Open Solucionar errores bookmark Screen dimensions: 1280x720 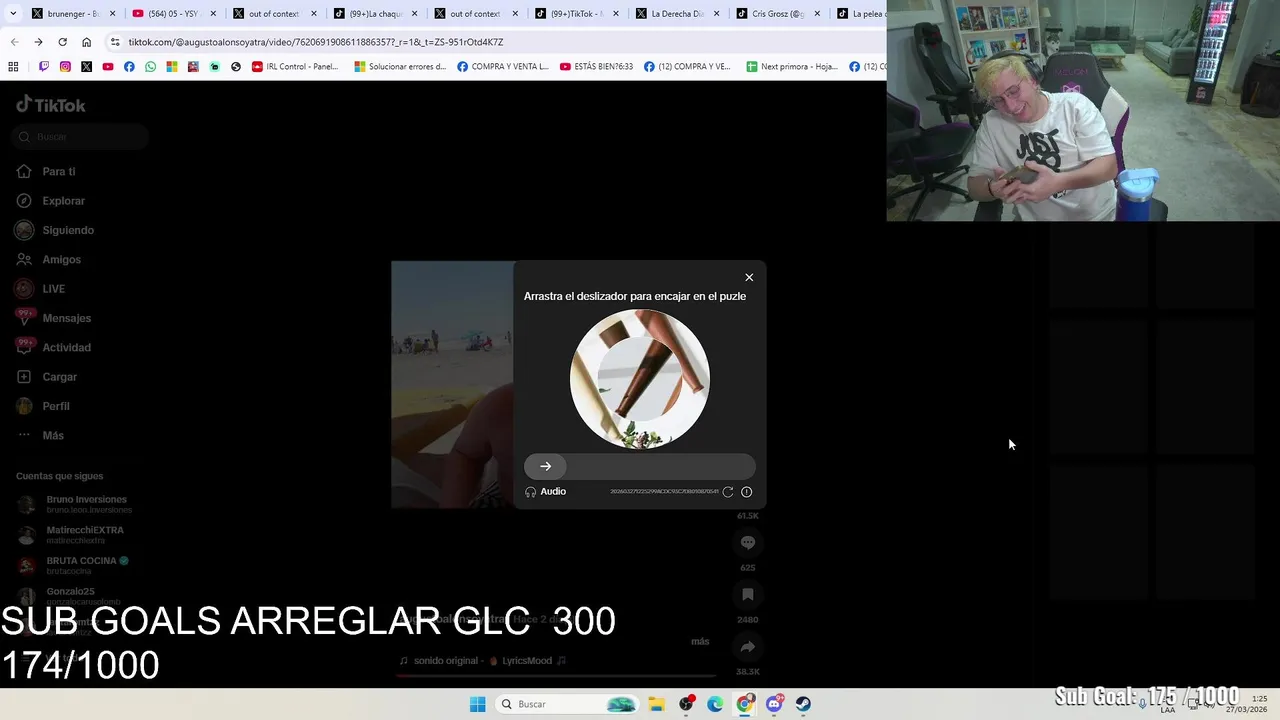(400, 67)
